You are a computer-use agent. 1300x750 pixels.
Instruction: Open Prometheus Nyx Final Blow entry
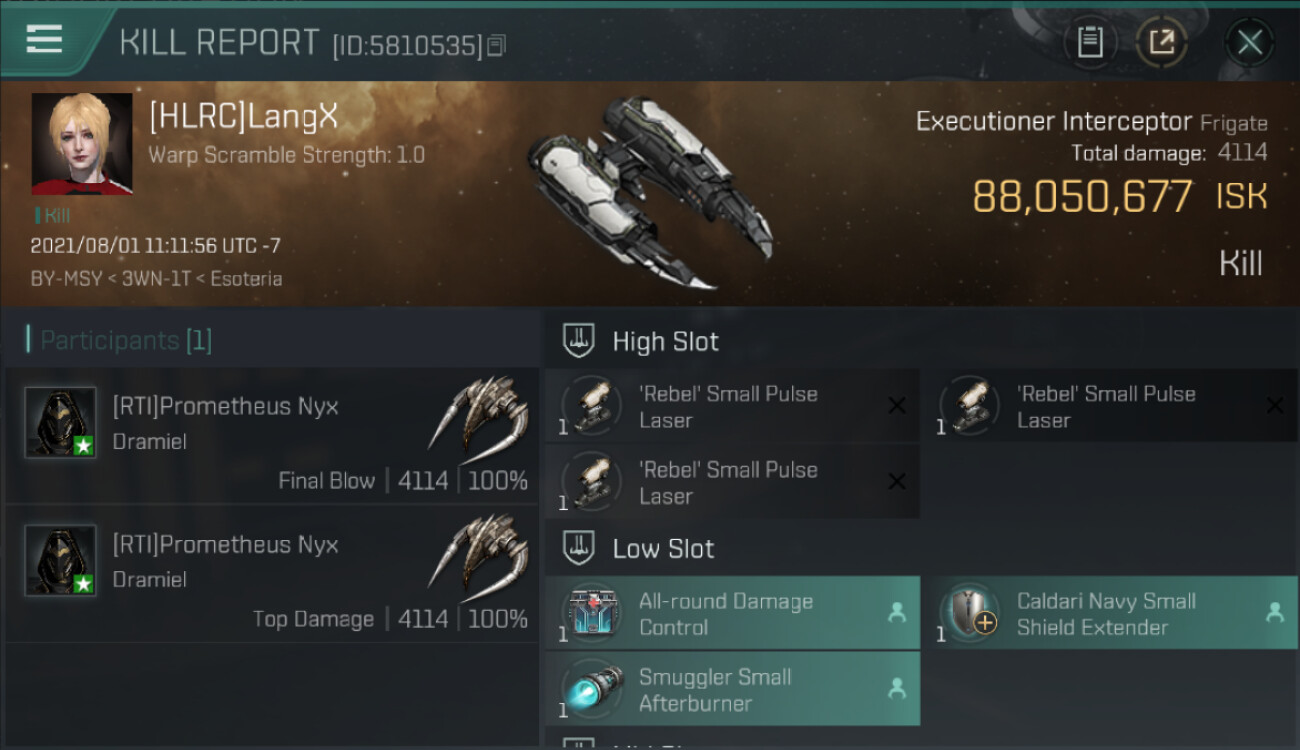pos(272,436)
